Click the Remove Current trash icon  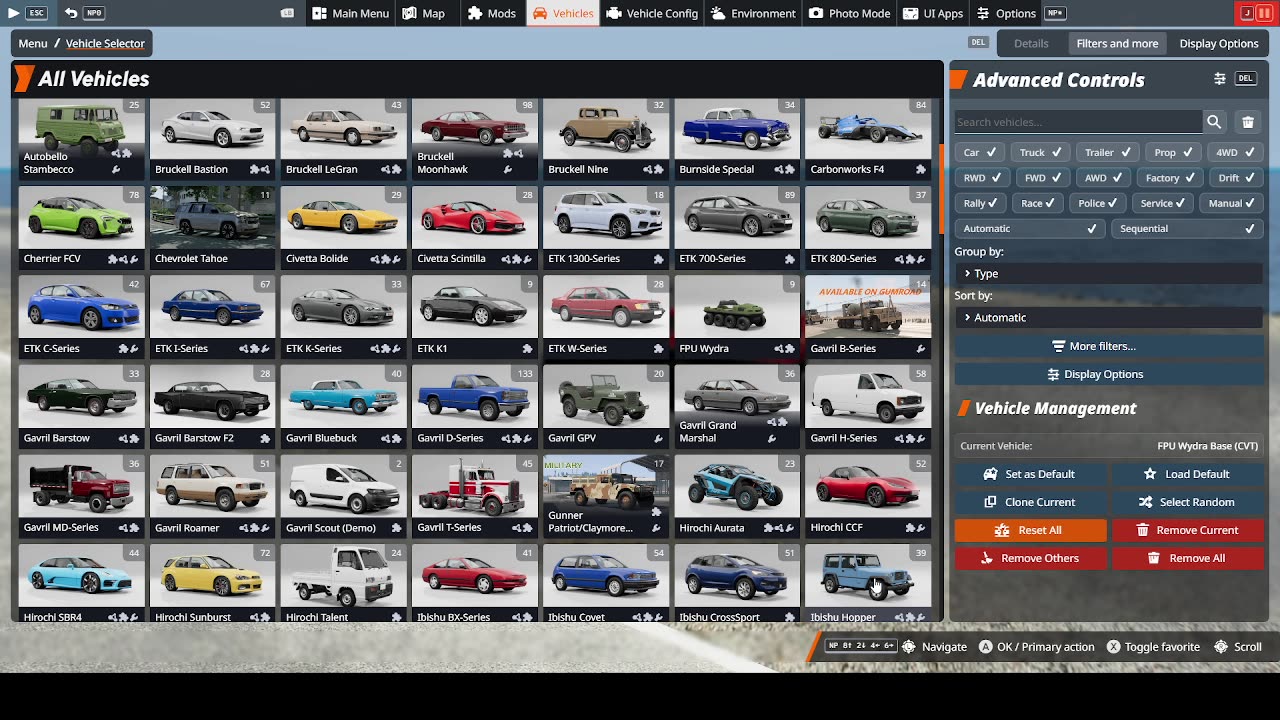click(x=1141, y=530)
